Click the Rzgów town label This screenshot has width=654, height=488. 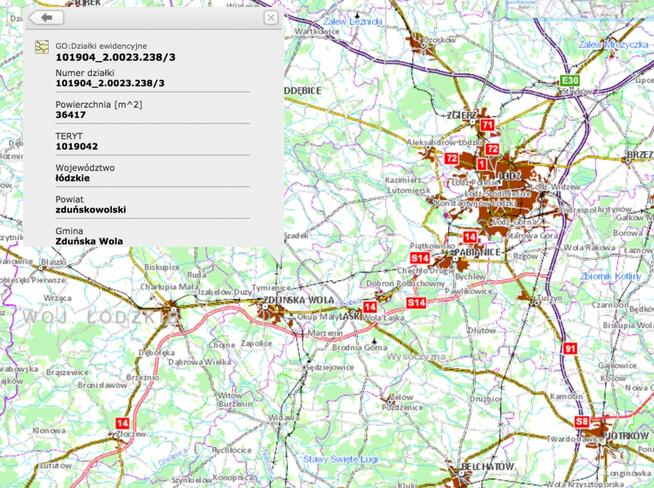(526, 257)
